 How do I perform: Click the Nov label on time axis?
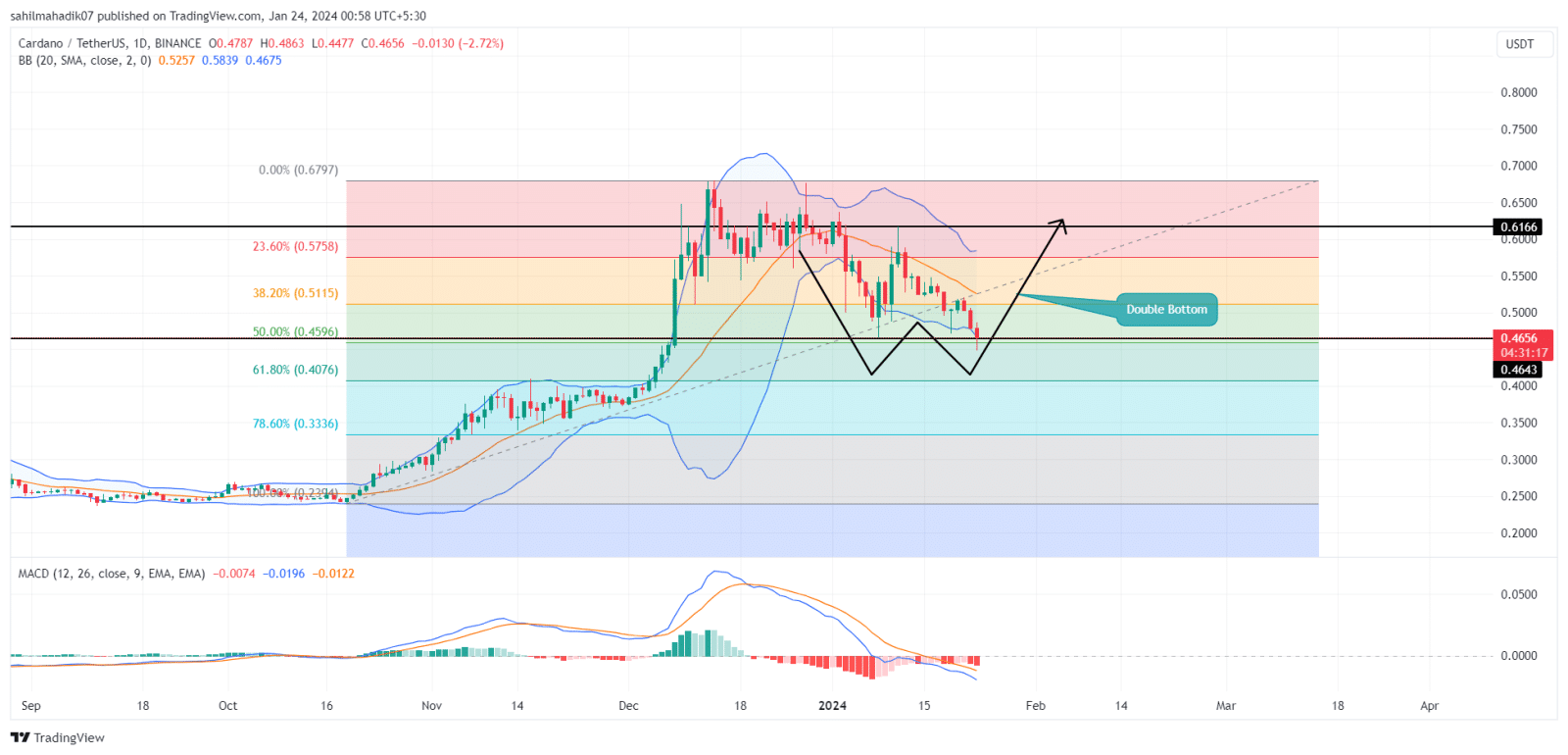click(x=431, y=705)
